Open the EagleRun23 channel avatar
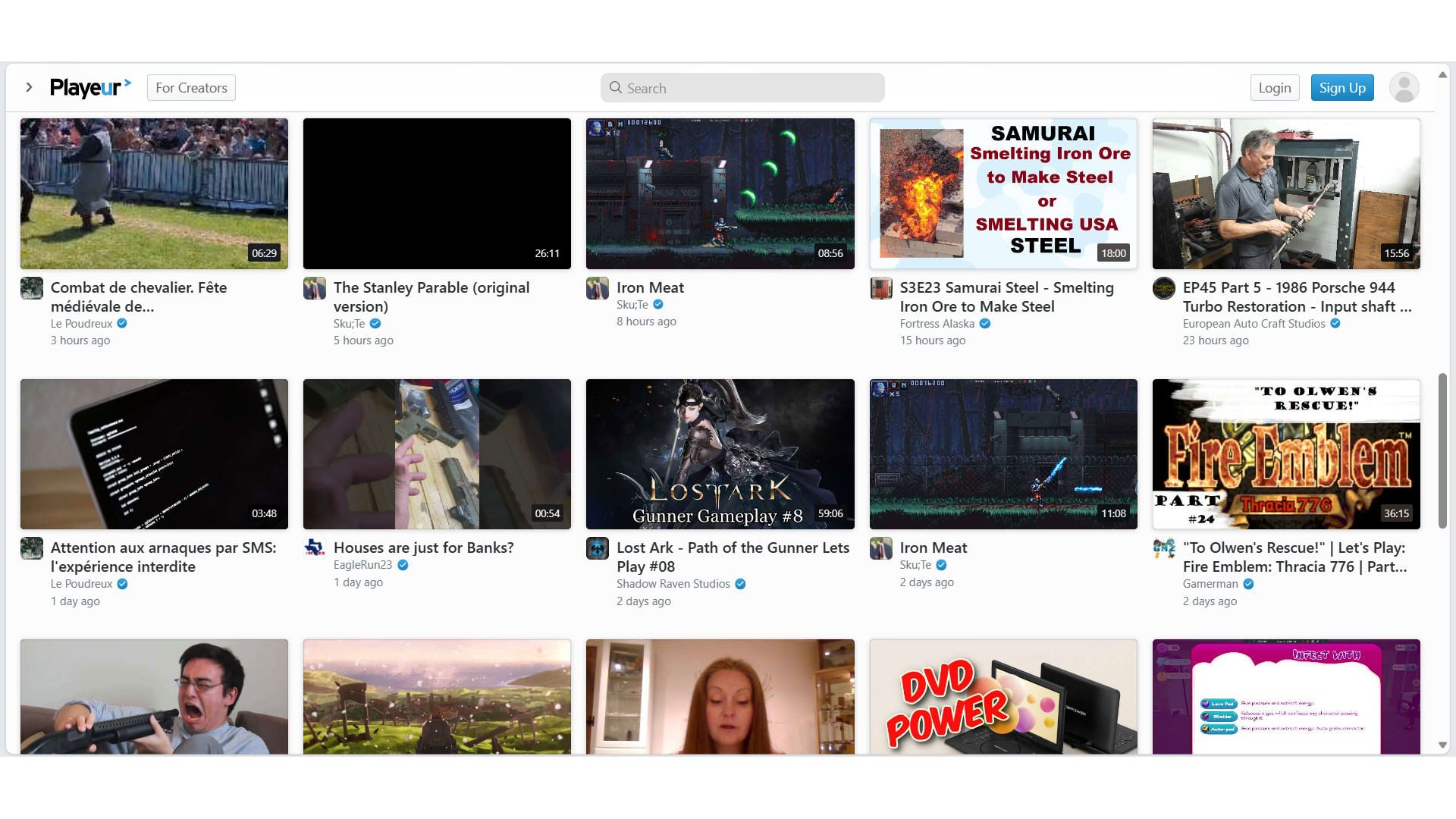 315,548
